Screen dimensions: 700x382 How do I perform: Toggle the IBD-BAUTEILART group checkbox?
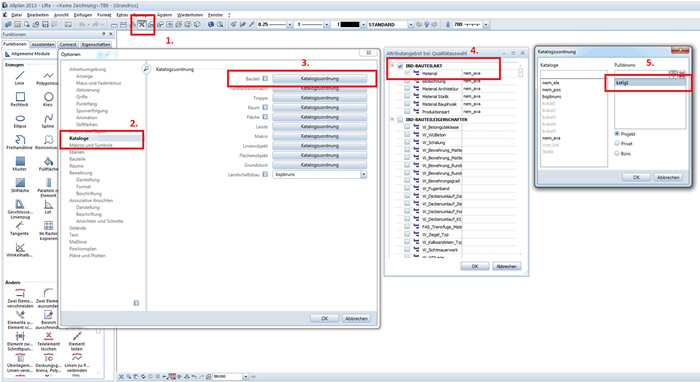pyautogui.click(x=400, y=66)
